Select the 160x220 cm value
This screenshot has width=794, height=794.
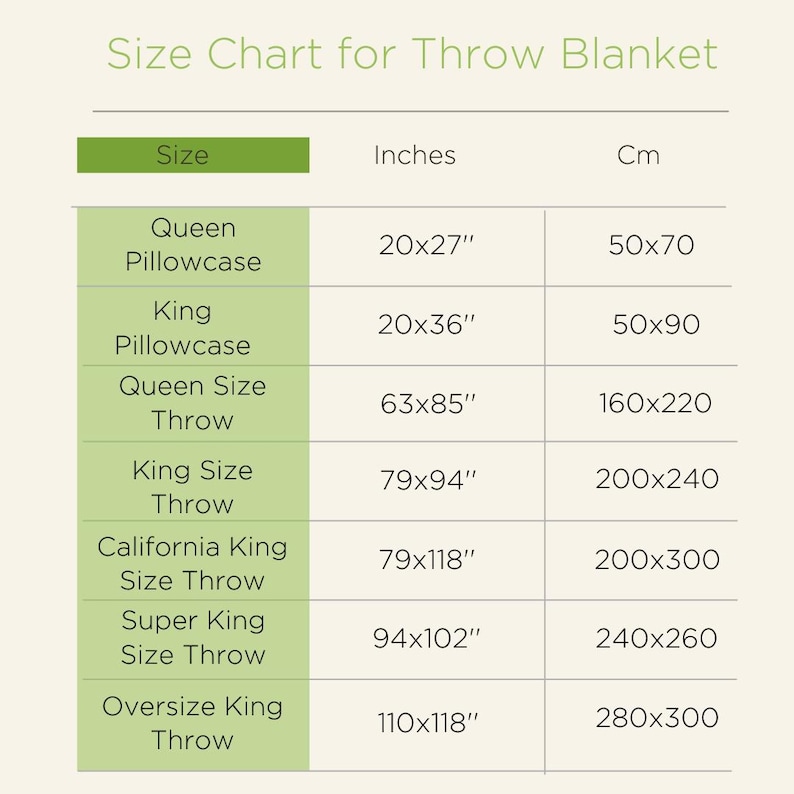655,403
